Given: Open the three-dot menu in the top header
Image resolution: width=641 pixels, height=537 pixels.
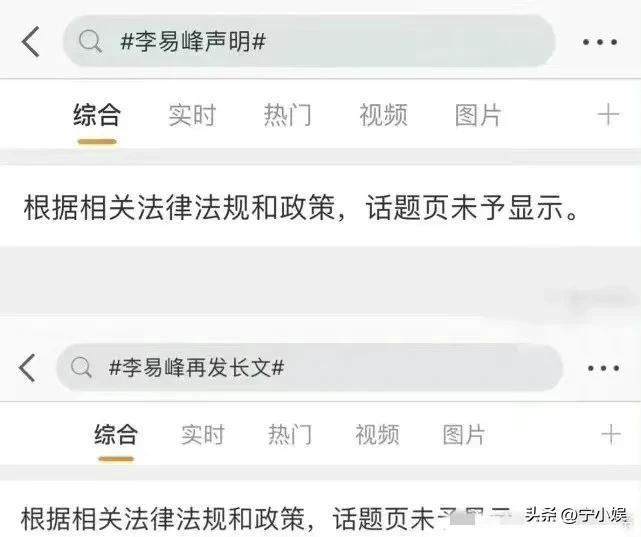Looking at the screenshot, I should point(600,42).
